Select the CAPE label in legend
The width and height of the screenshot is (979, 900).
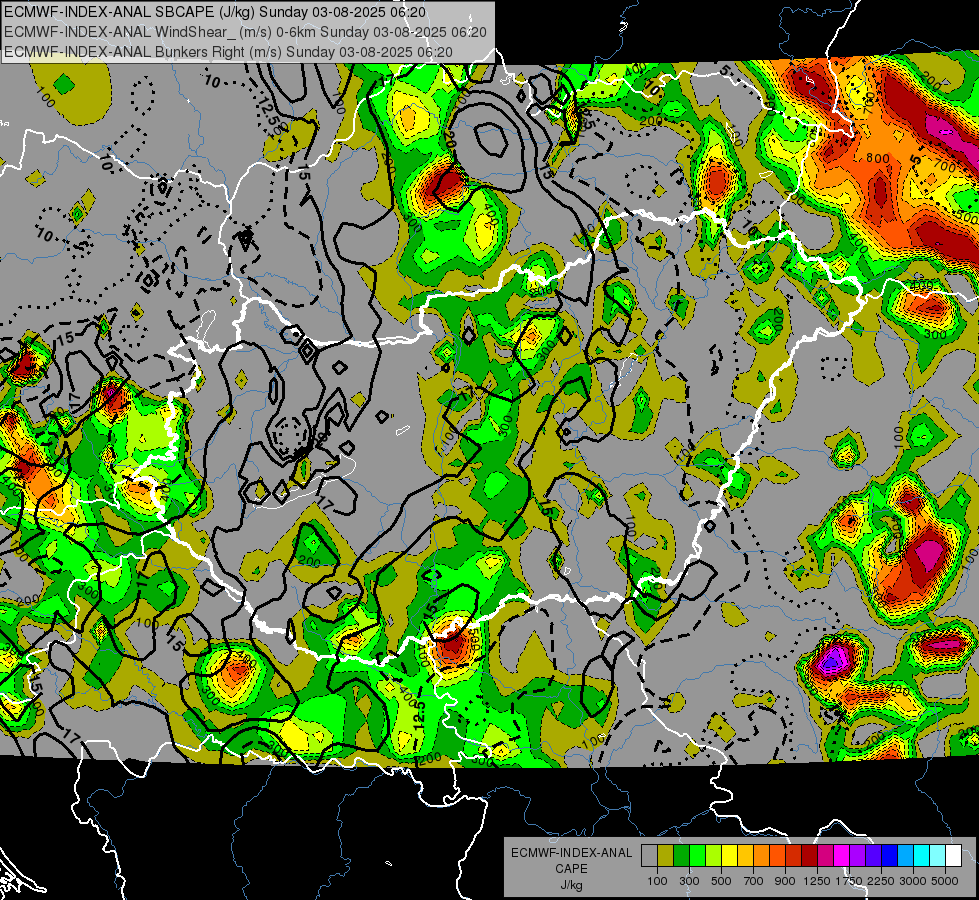(571, 868)
